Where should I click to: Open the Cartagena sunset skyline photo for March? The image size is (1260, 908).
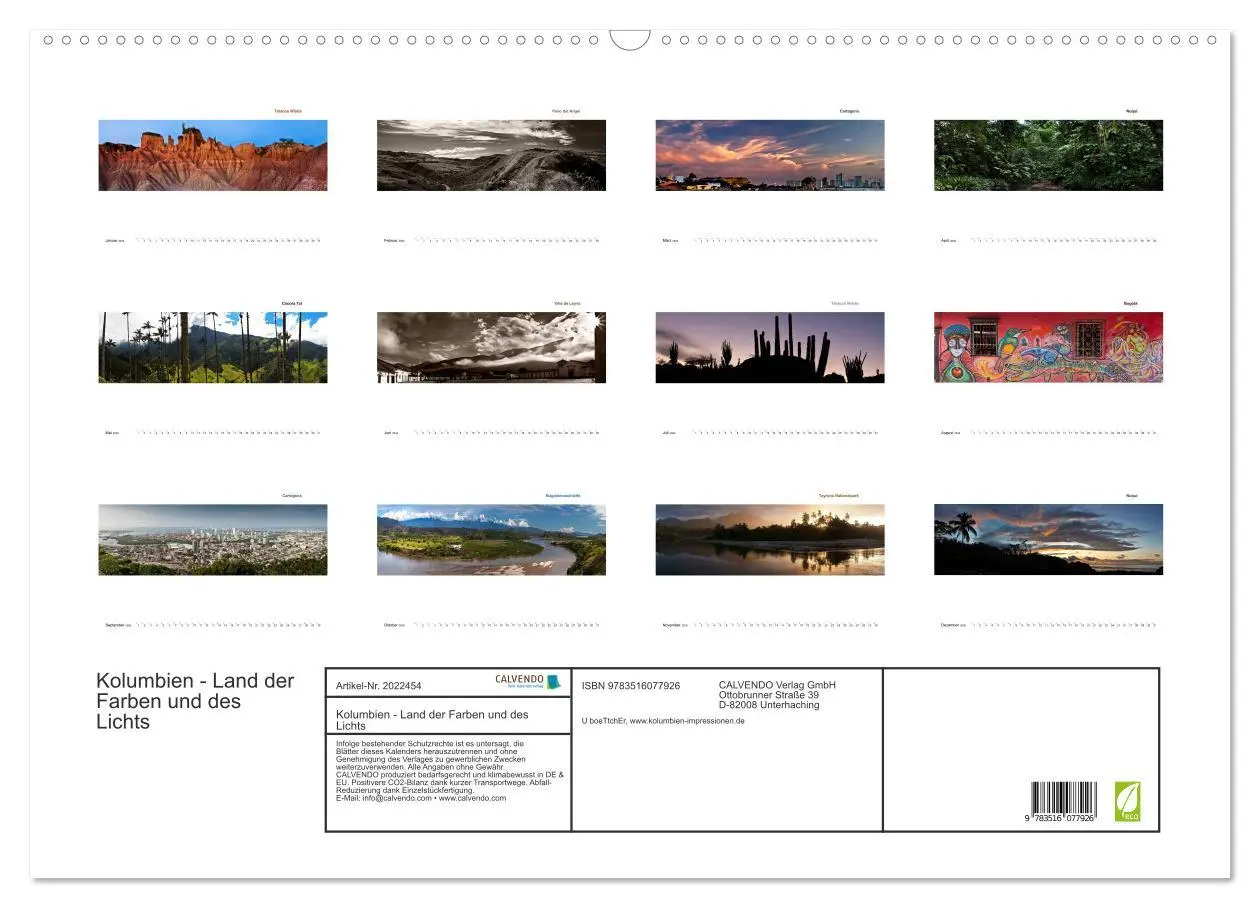coord(770,155)
